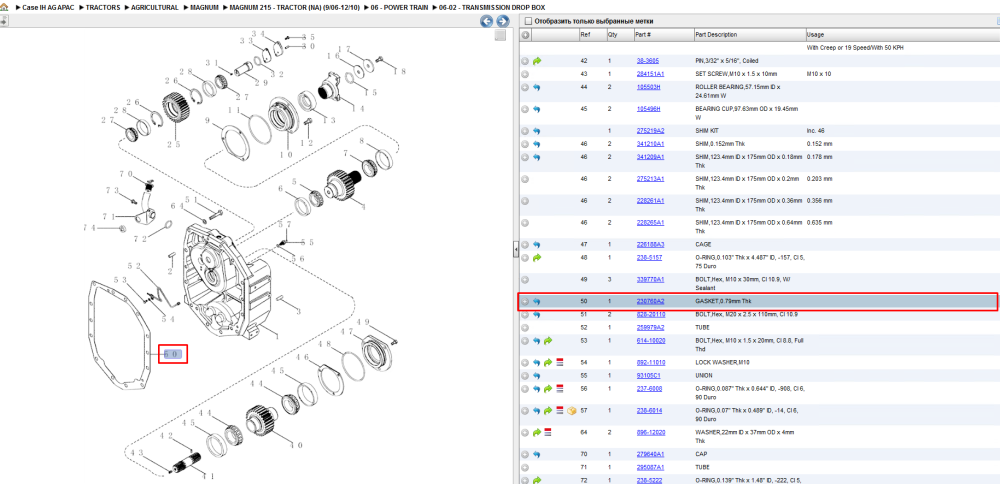The width and height of the screenshot is (1000, 484).
Task: Open MAGNUM breadcrumb level
Action: (x=205, y=8)
